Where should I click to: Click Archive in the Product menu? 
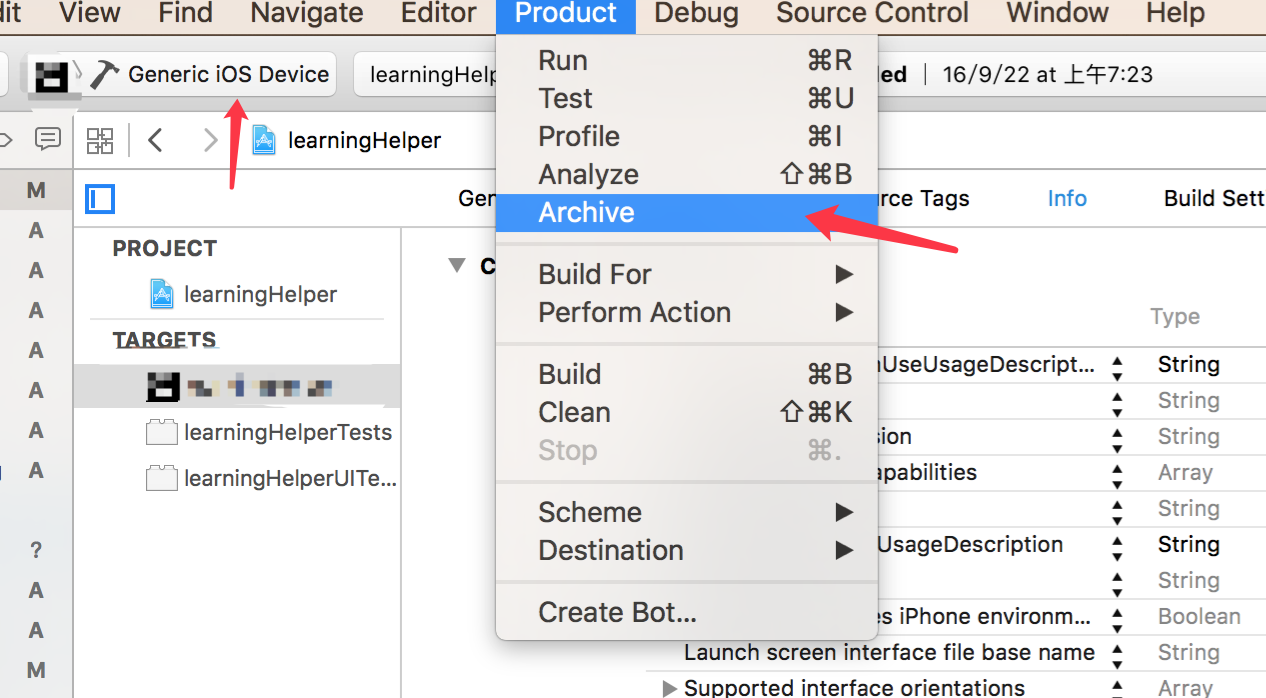pyautogui.click(x=587, y=213)
